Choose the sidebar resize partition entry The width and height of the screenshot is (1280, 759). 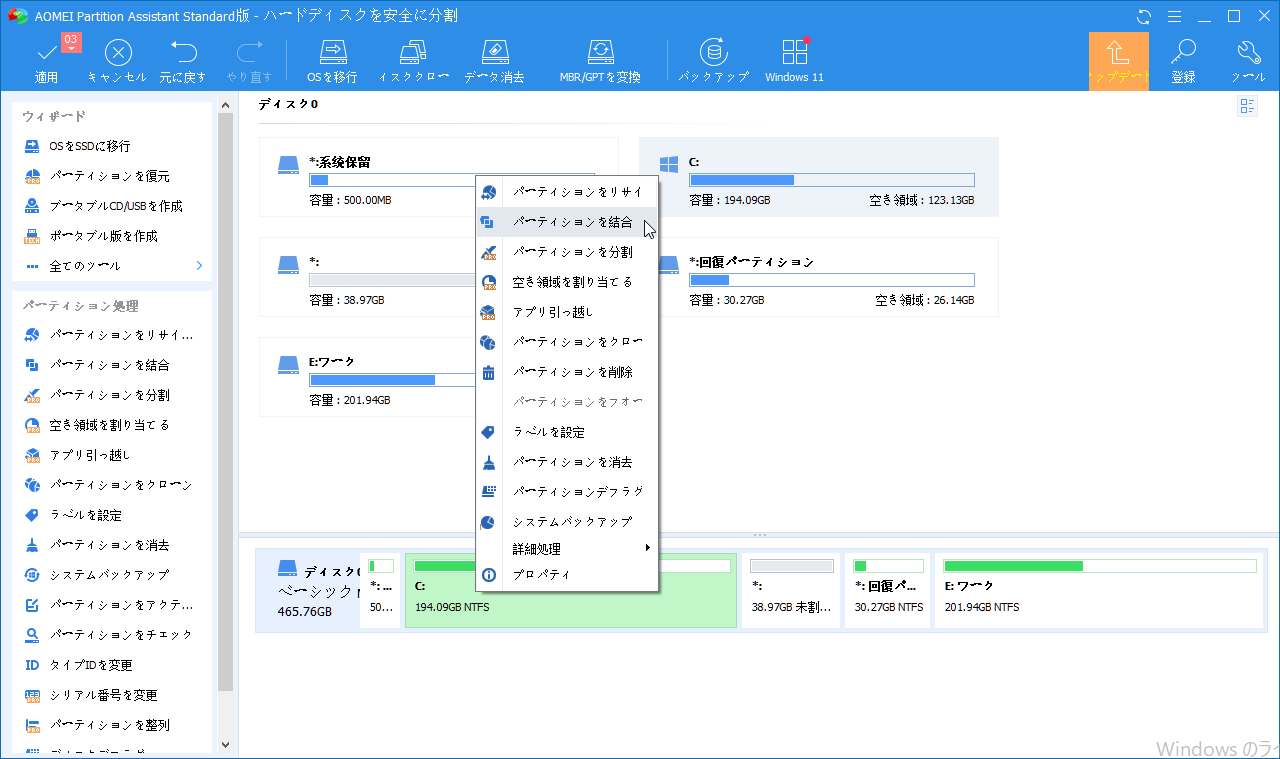(110, 335)
